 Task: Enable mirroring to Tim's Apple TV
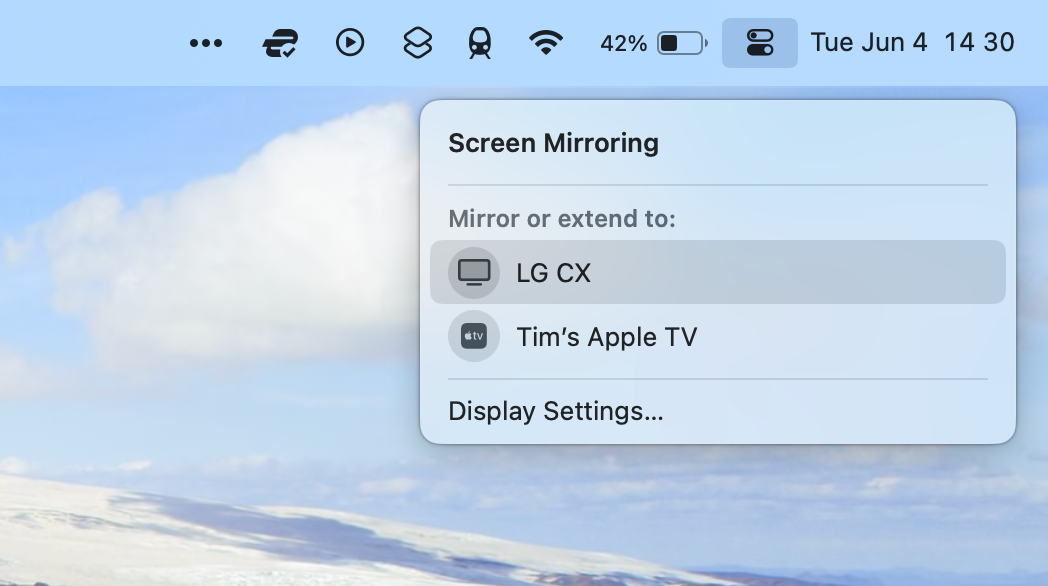(x=607, y=336)
